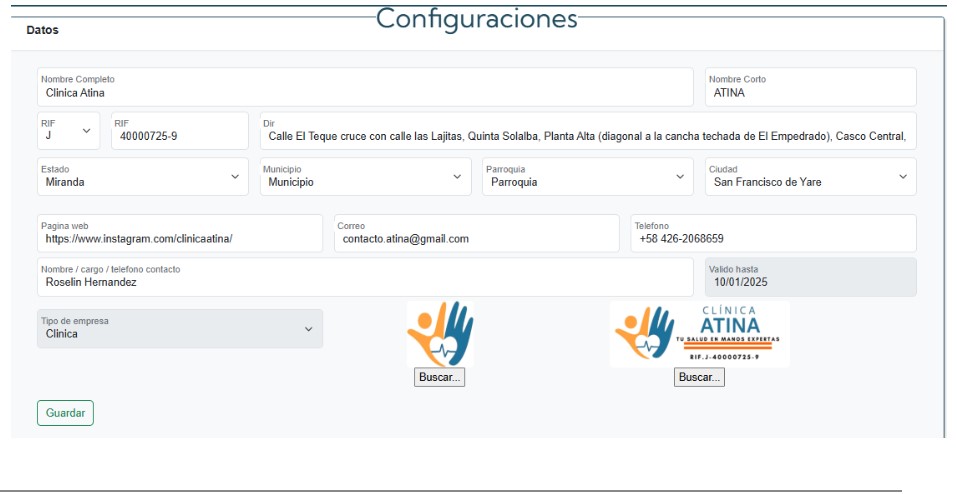Open the Tipo de empresa dropdown
The height and width of the screenshot is (494, 957).
click(x=180, y=329)
